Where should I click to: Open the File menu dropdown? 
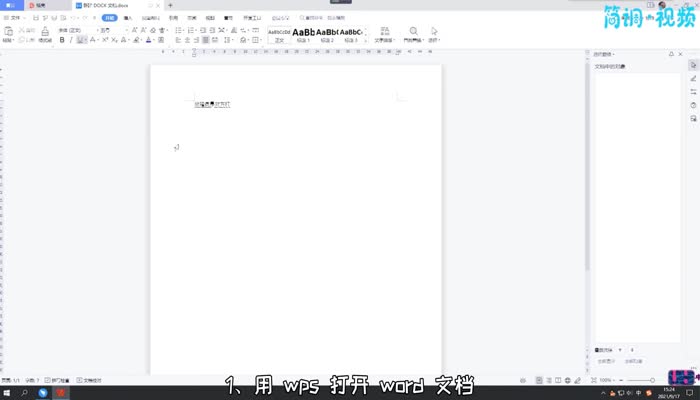pos(15,18)
